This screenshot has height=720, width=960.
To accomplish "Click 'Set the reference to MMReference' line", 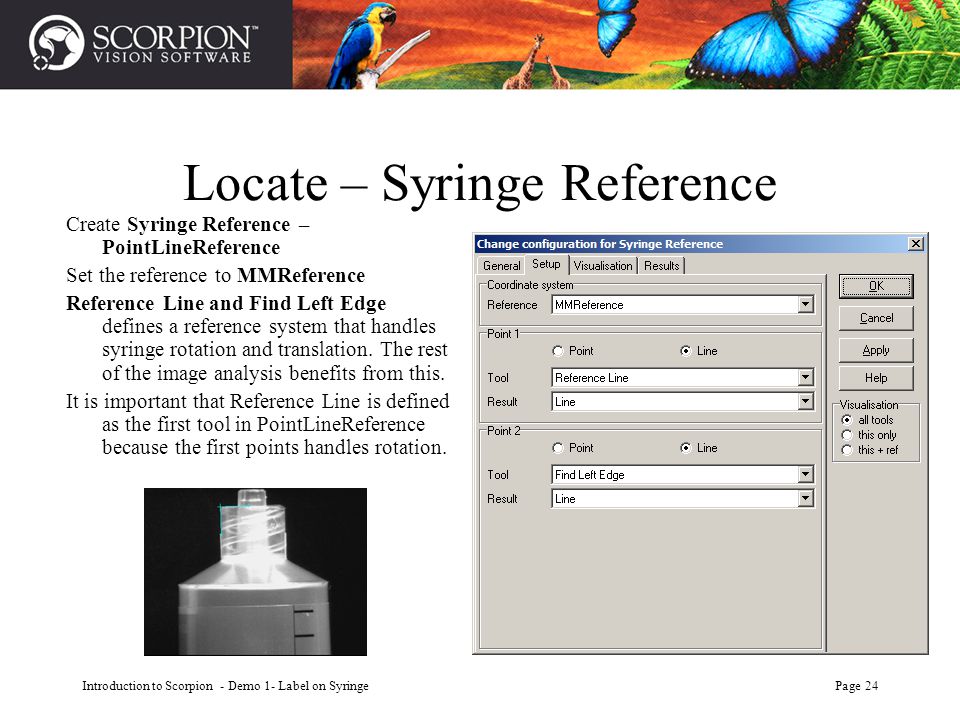I will 216,276.
